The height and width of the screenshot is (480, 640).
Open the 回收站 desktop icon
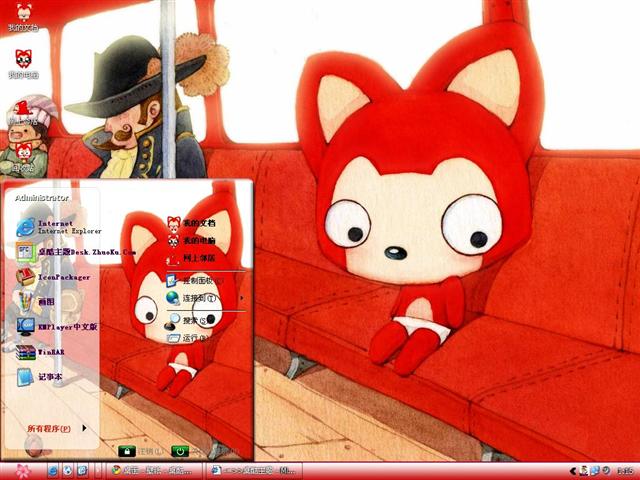click(x=23, y=157)
